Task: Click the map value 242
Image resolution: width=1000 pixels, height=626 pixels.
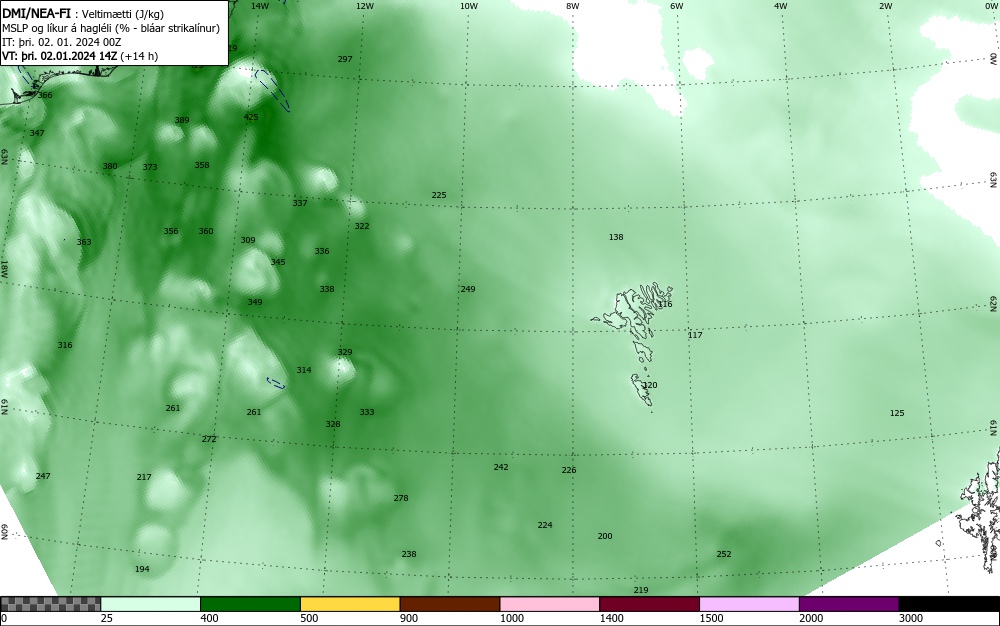Action: (501, 467)
